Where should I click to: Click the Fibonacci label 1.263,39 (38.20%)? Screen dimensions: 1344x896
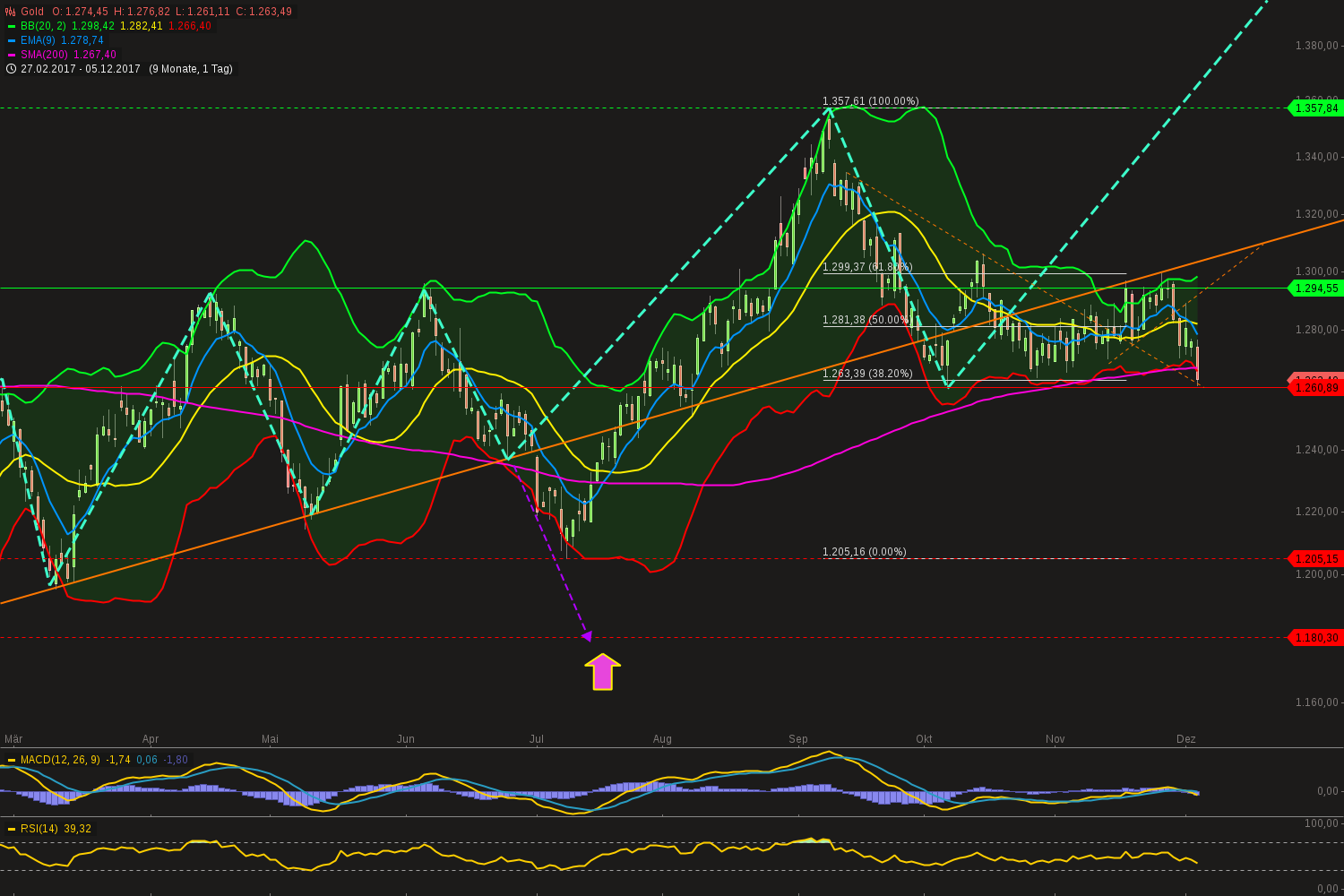867,374
